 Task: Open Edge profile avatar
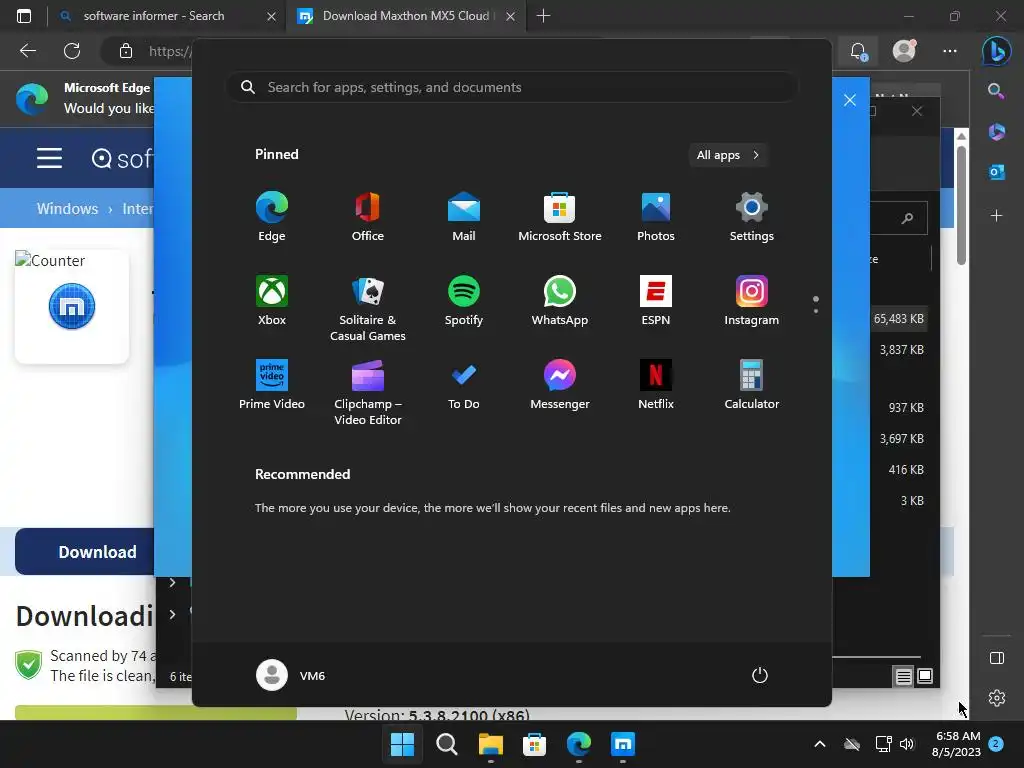coord(904,51)
